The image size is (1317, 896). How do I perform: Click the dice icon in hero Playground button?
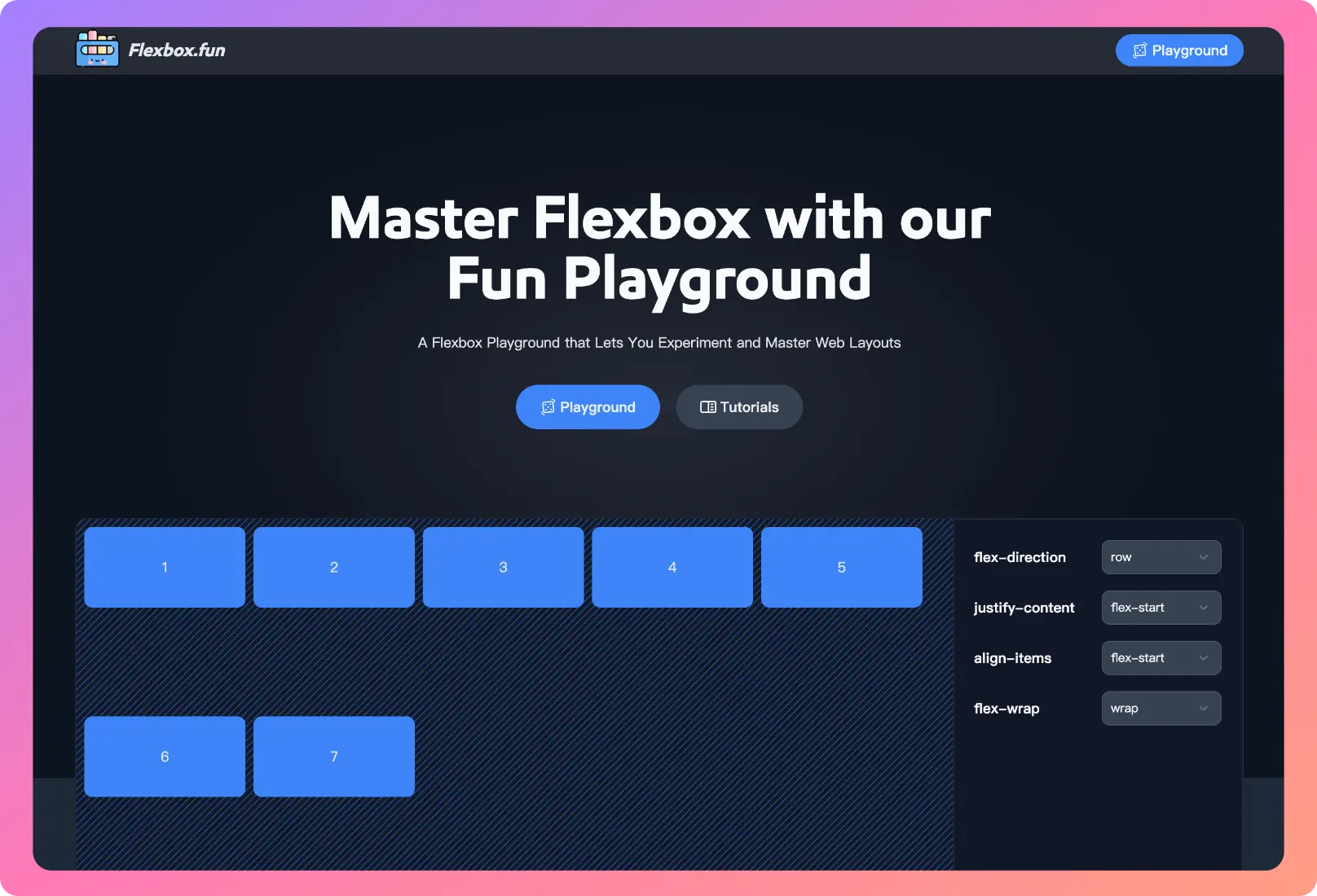pyautogui.click(x=548, y=407)
